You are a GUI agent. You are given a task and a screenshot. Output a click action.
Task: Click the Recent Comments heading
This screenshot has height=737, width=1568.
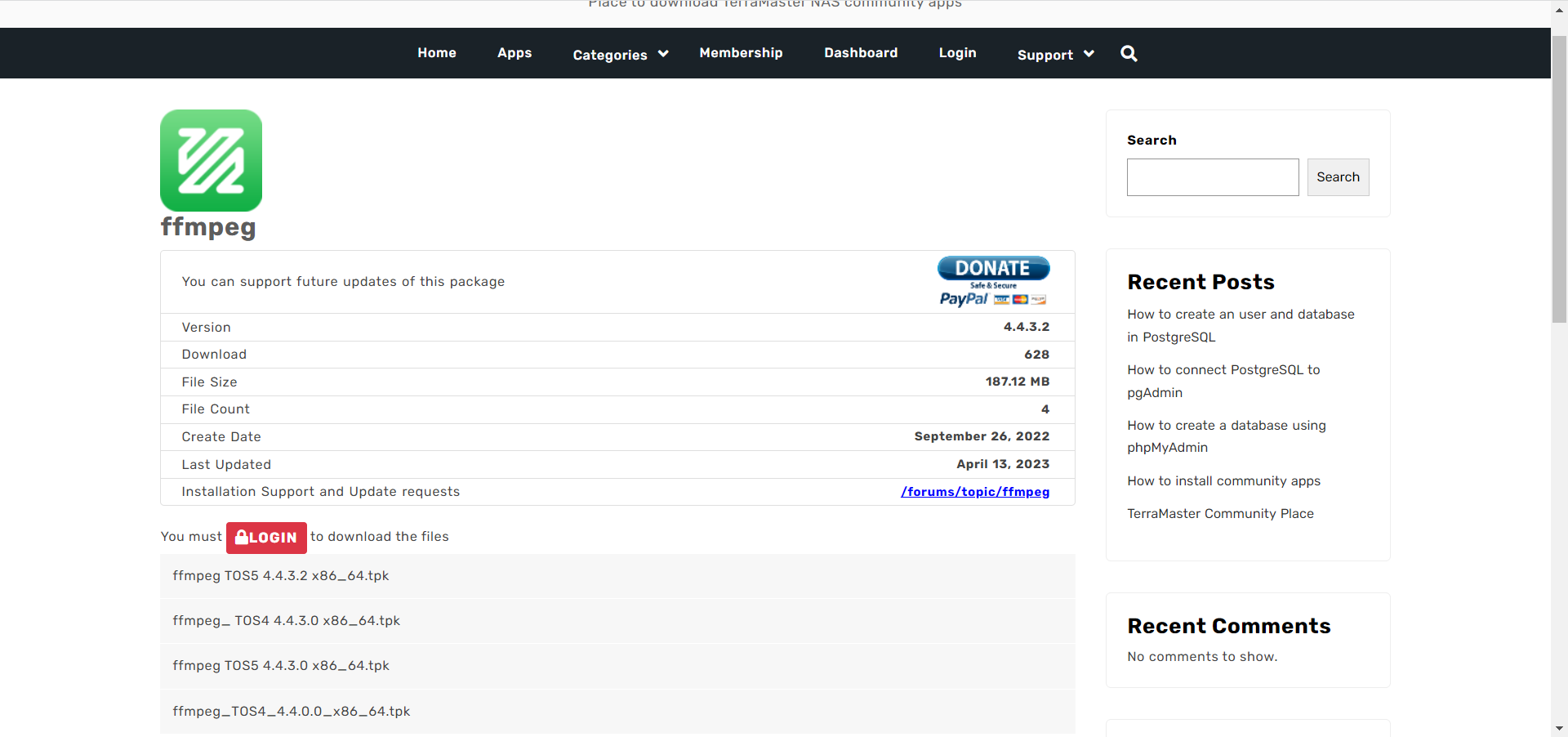(1229, 626)
